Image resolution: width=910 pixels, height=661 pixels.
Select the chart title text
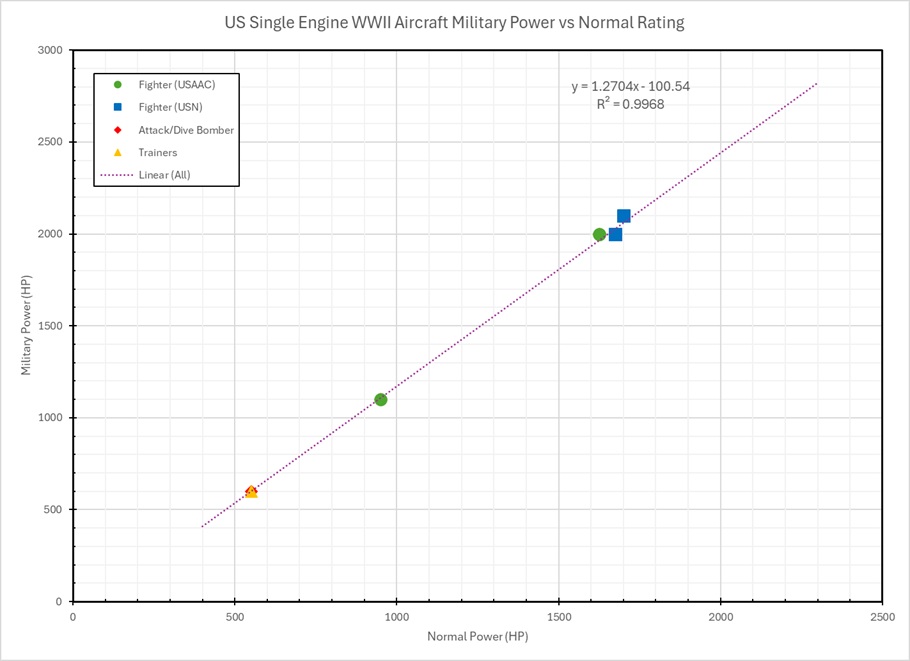tap(454, 23)
